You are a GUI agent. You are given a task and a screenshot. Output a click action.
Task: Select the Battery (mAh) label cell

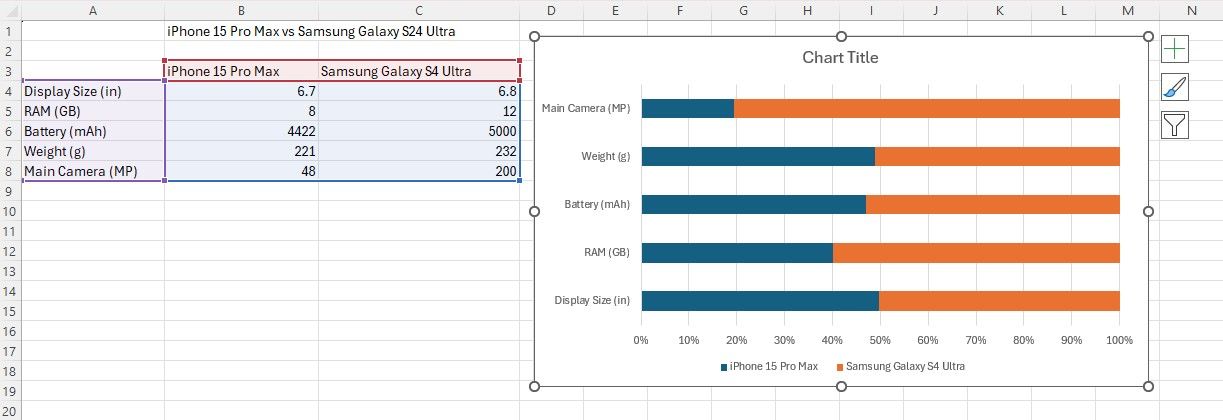point(92,131)
